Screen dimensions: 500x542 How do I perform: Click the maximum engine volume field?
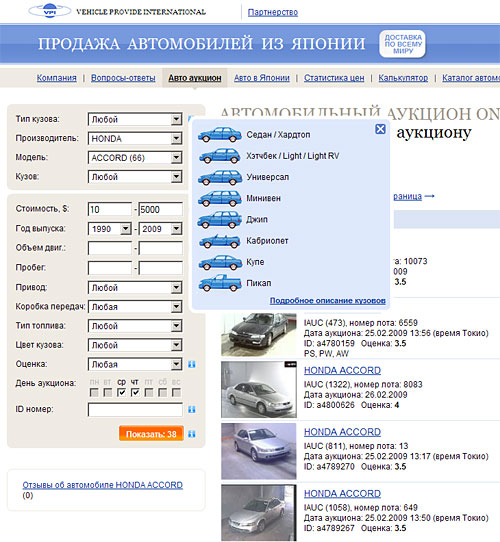click(x=160, y=248)
